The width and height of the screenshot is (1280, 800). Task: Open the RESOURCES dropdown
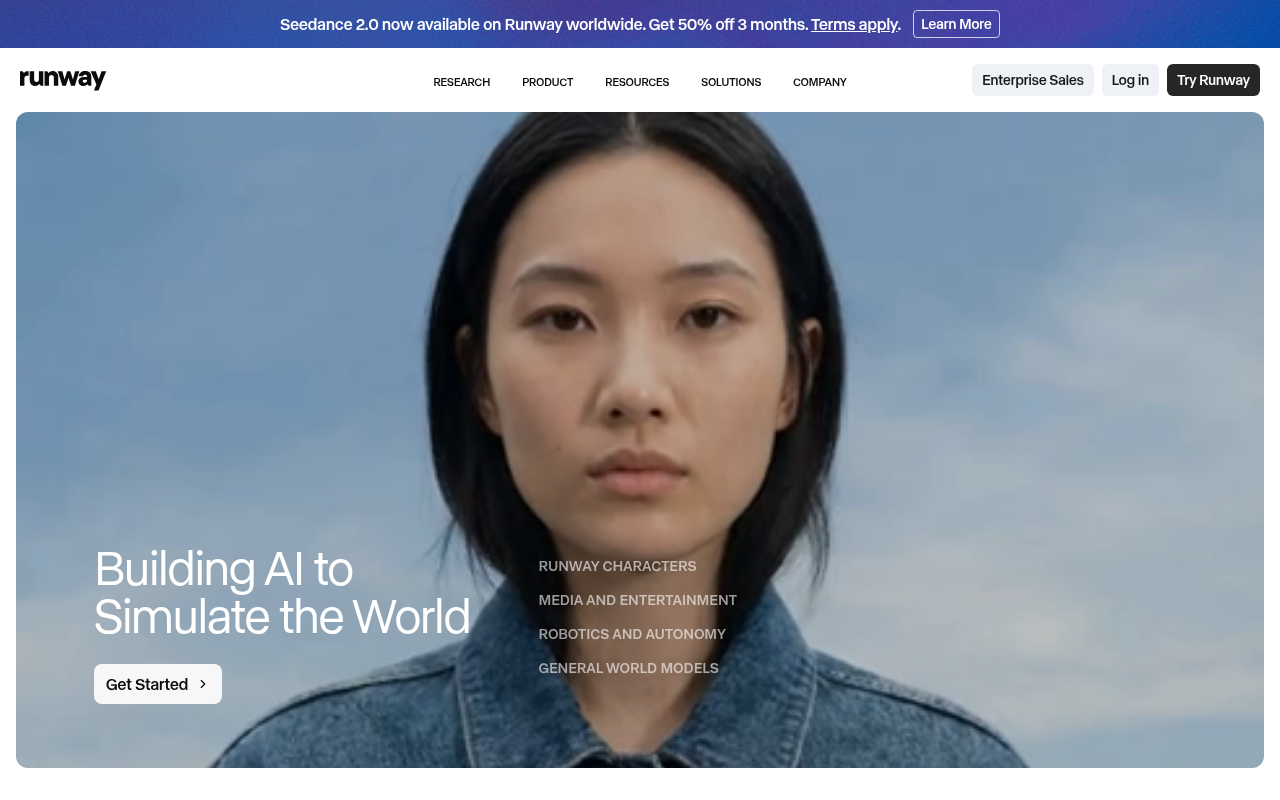pos(637,82)
